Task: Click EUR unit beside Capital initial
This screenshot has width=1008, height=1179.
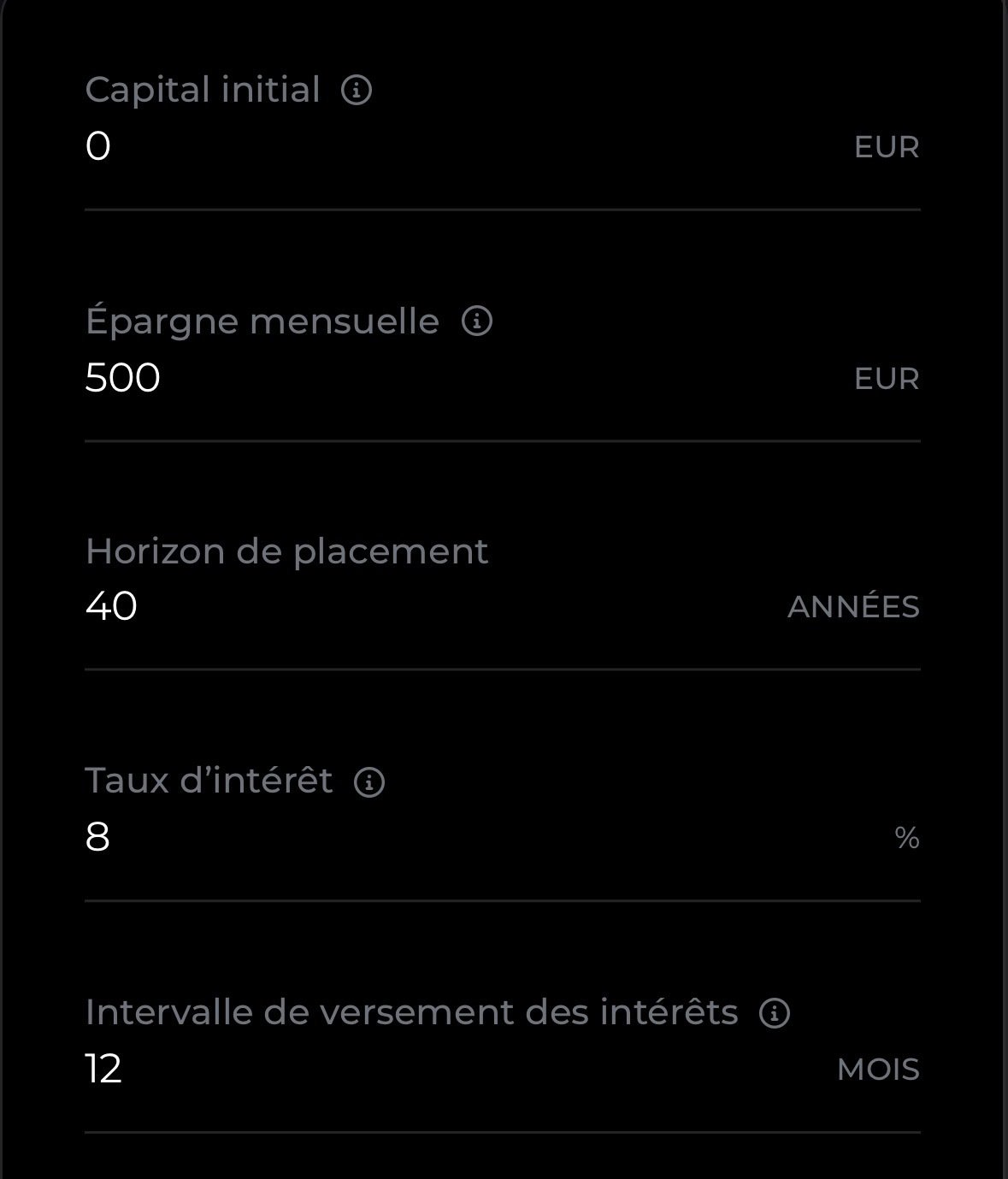Action: point(887,147)
